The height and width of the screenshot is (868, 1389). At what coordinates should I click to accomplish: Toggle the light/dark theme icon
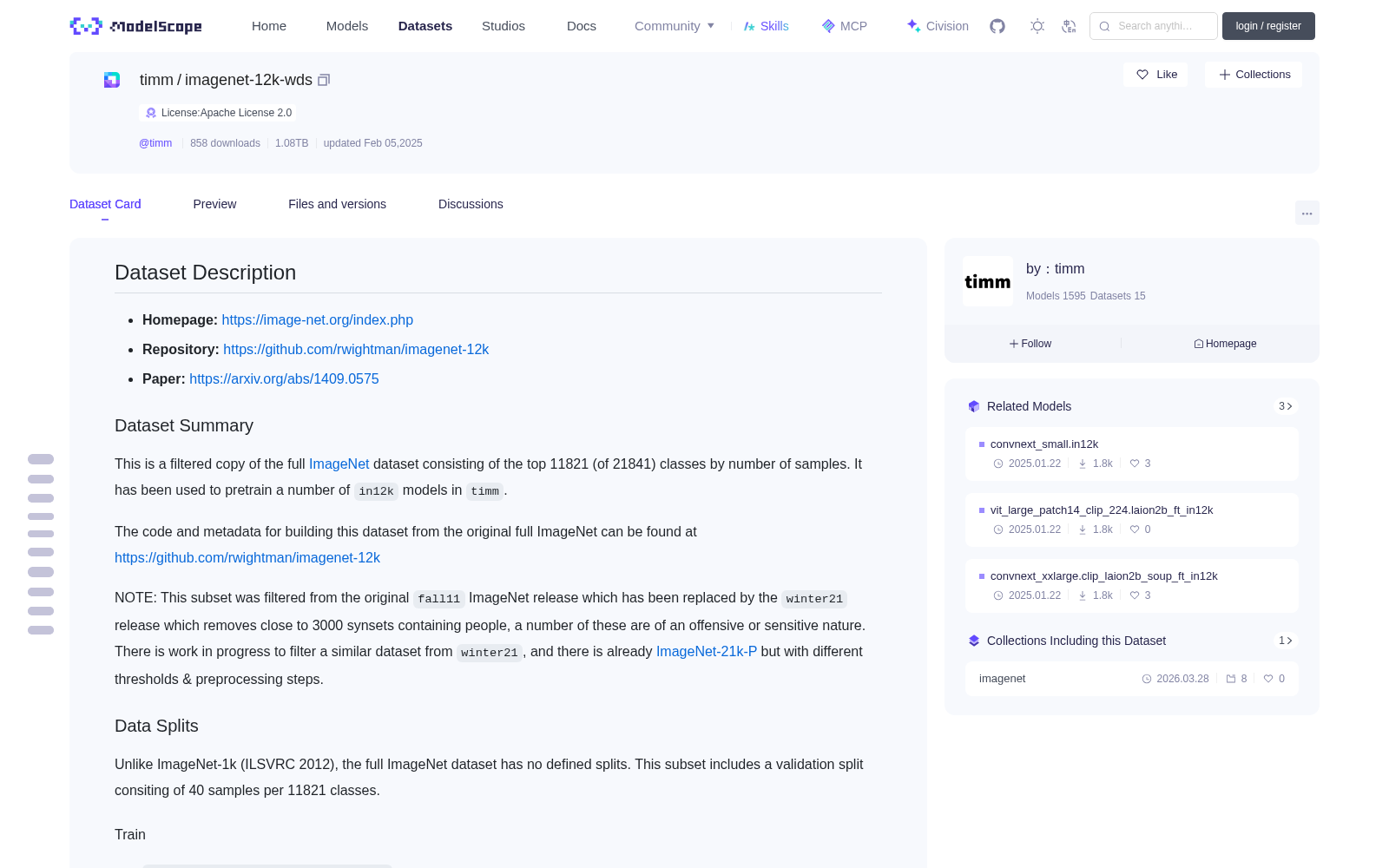[1037, 26]
